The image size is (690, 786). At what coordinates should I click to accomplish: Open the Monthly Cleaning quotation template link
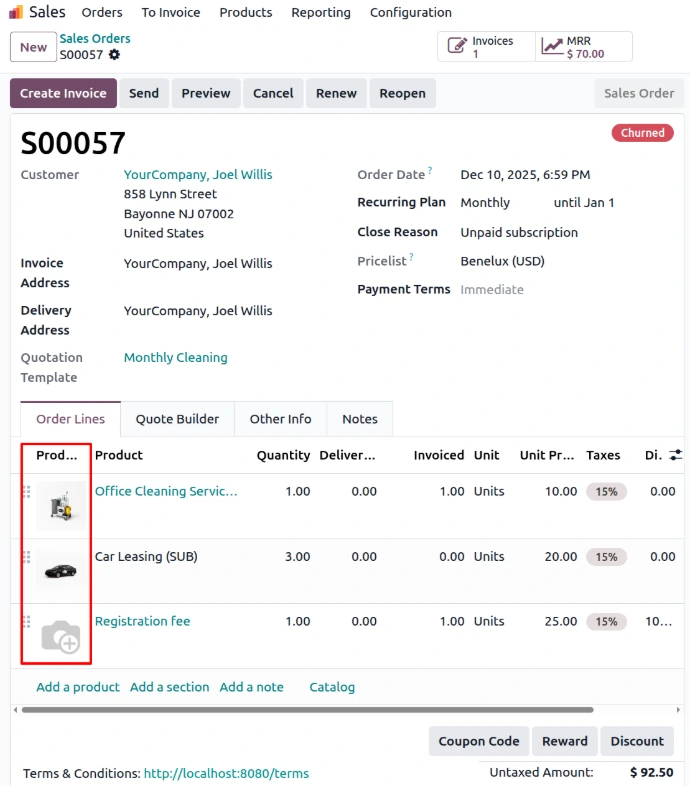tap(175, 357)
